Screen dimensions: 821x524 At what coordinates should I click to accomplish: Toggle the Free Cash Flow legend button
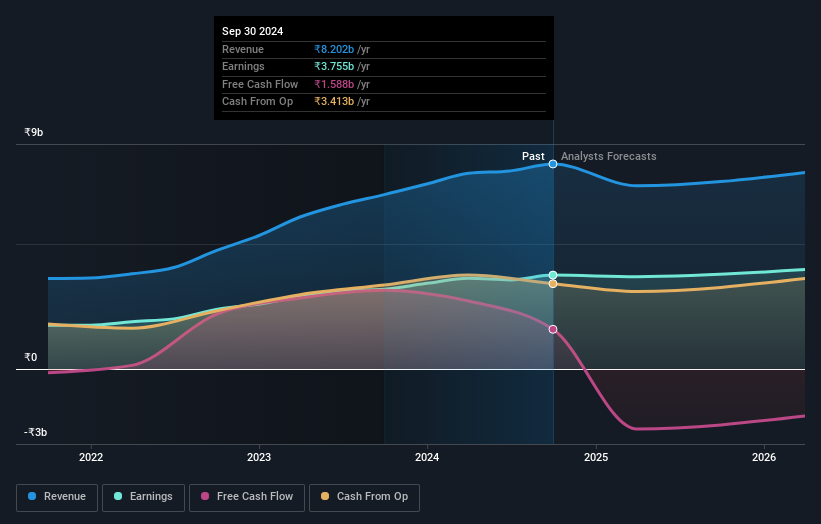click(247, 497)
